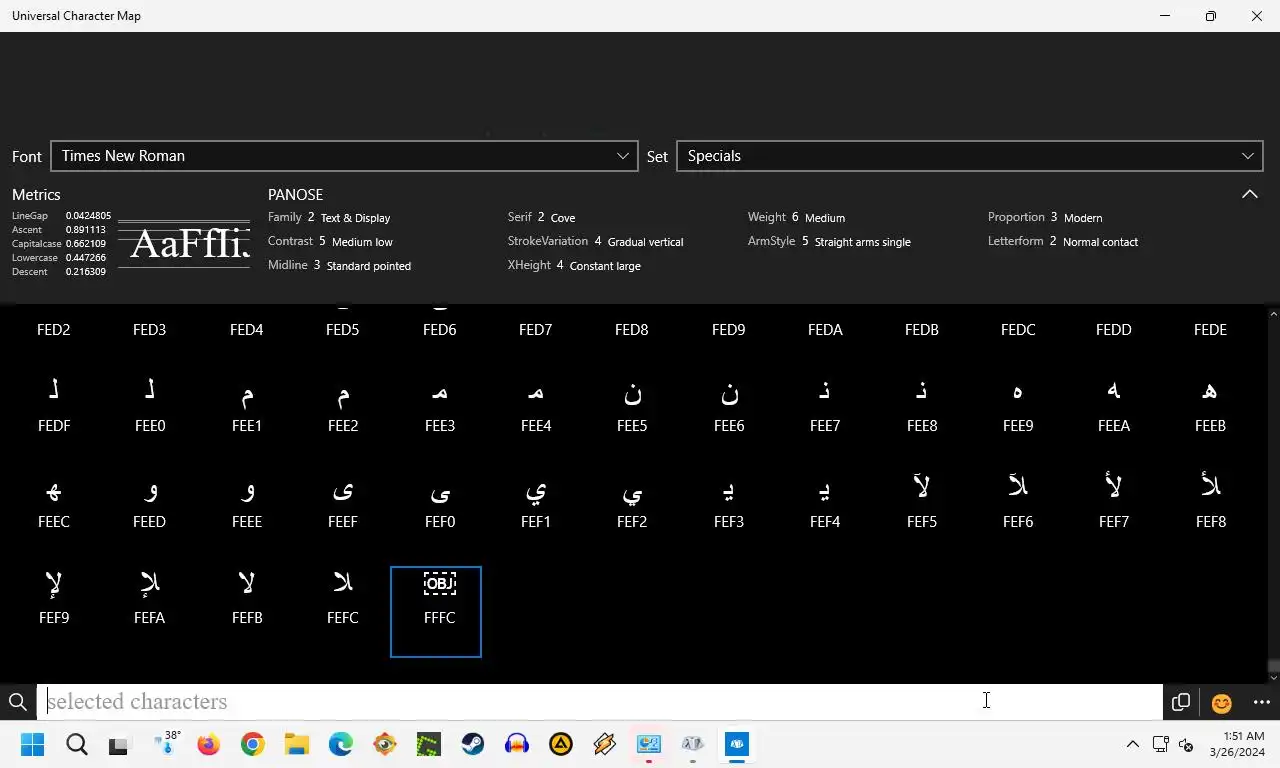1280x768 pixels.
Task: Click the copy icon next to selected characters field
Action: pyautogui.click(x=1181, y=702)
